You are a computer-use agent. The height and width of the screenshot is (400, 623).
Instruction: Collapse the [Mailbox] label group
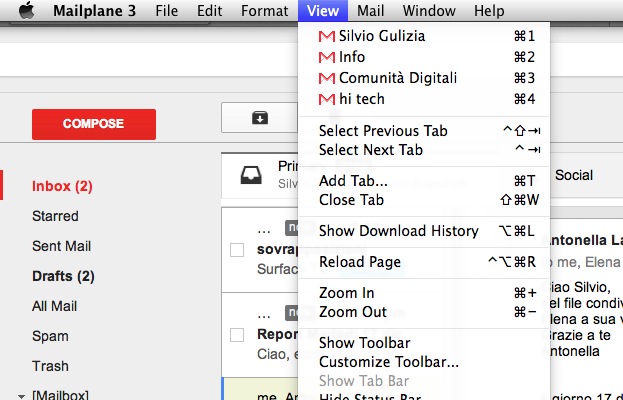pyautogui.click(x=21, y=396)
